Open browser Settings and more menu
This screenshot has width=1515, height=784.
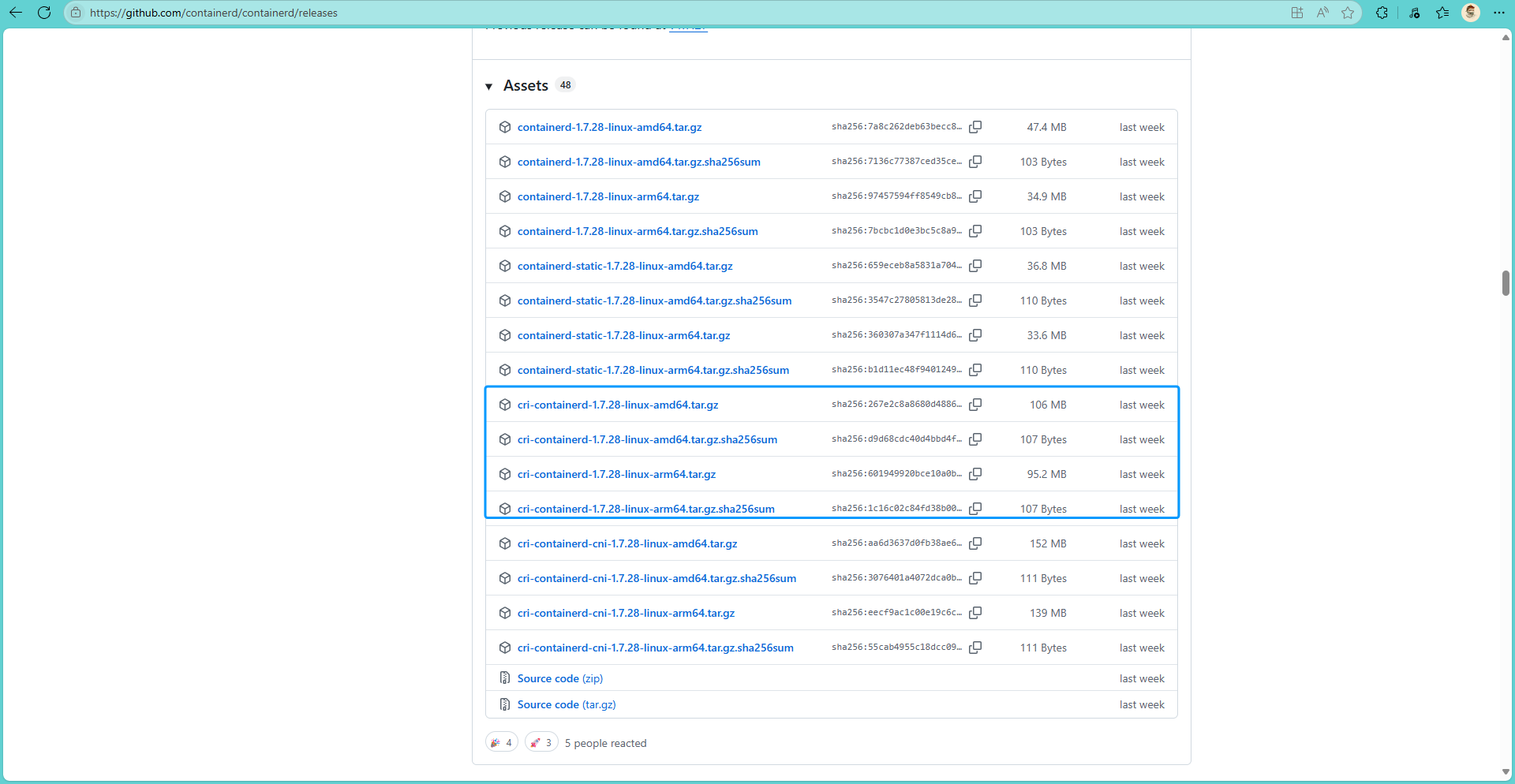[1499, 13]
